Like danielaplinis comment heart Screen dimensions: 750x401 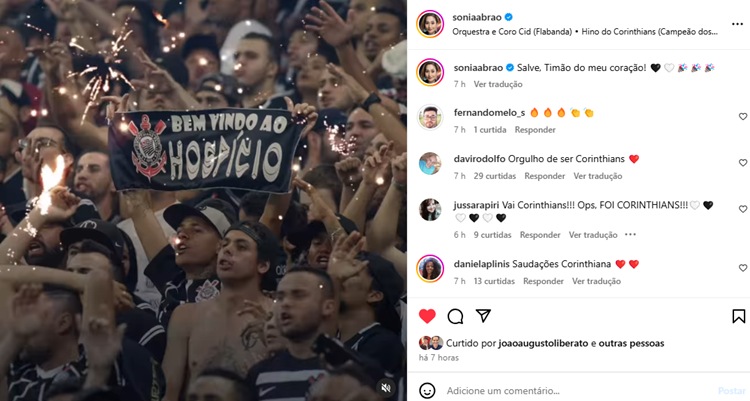742,268
